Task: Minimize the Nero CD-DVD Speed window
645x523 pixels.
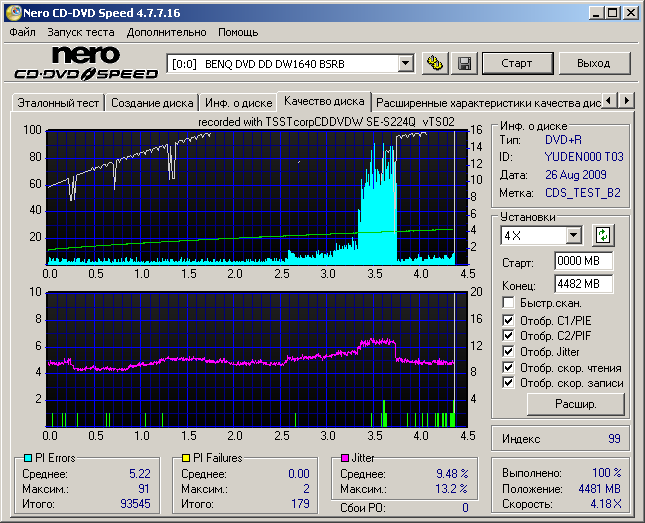Action: click(x=596, y=13)
